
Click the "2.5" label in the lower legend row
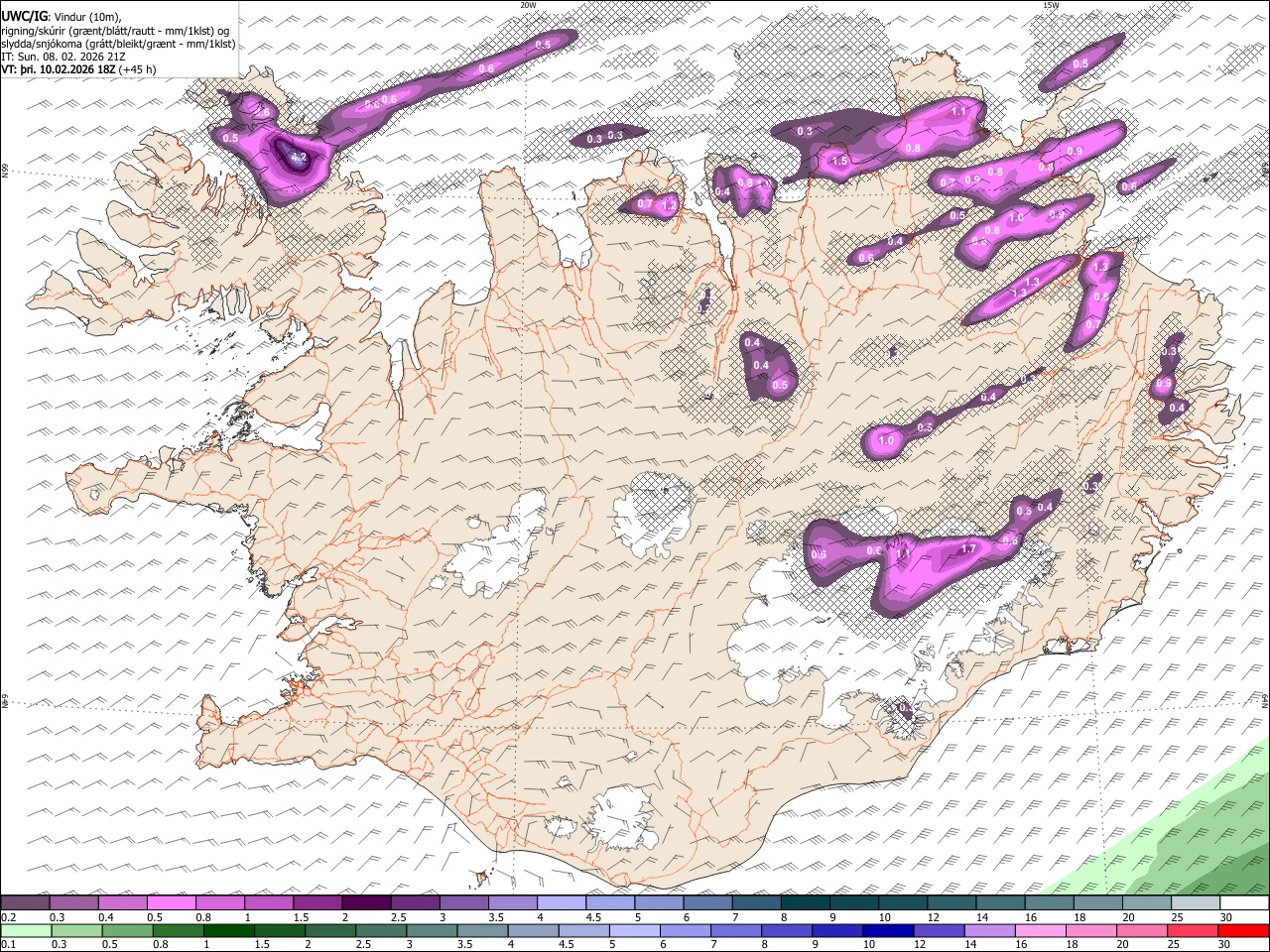(x=361, y=944)
